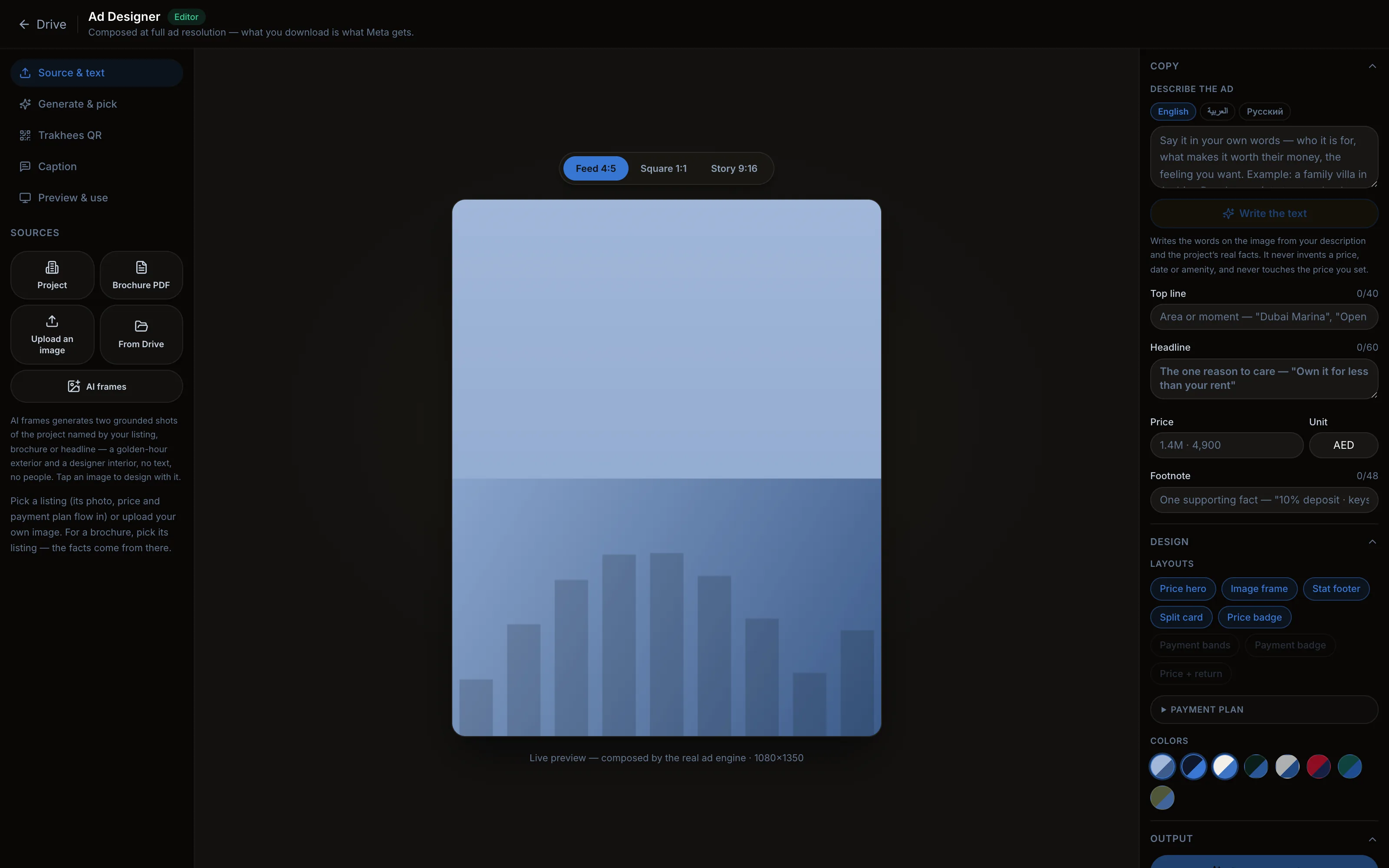Image resolution: width=1389 pixels, height=868 pixels.
Task: Open the Project source icon
Action: click(x=52, y=267)
